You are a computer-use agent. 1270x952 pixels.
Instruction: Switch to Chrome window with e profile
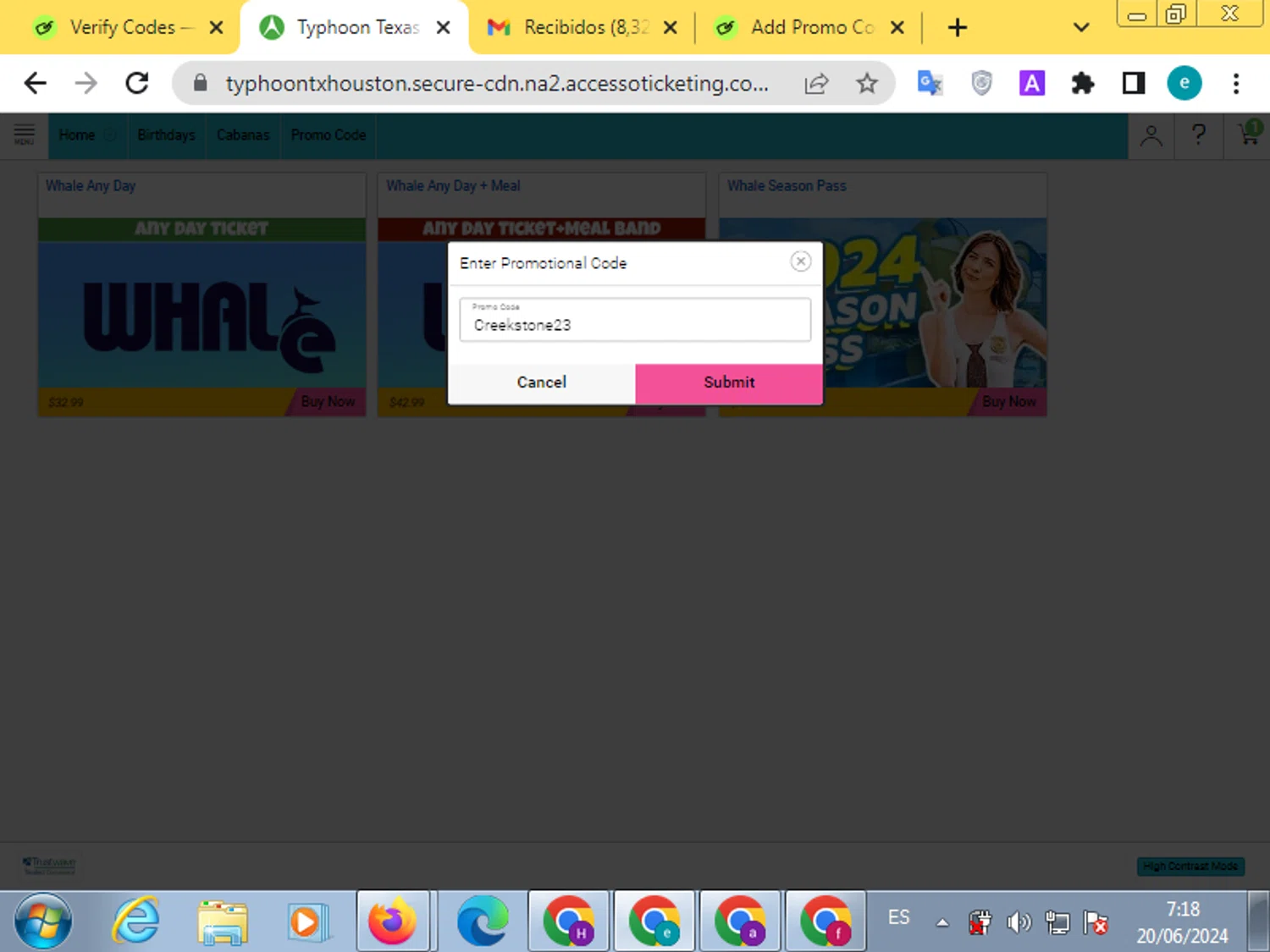[x=654, y=921]
